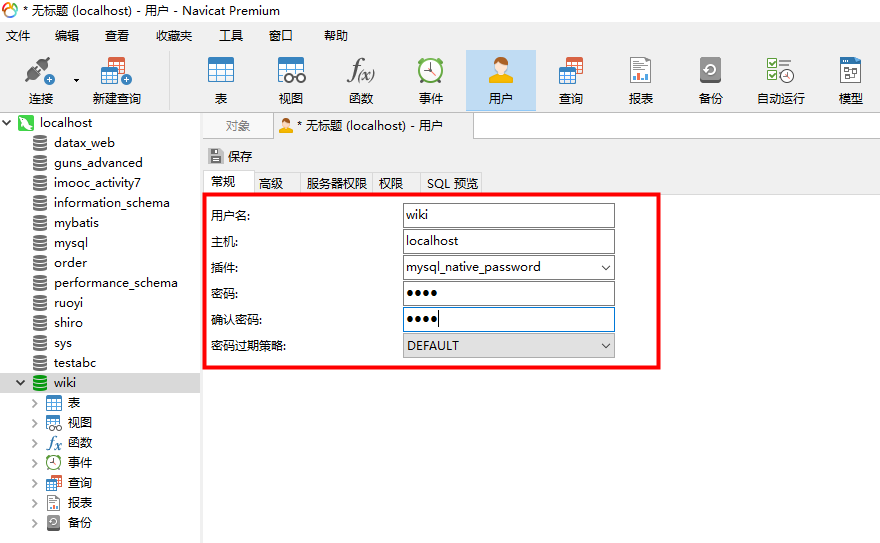Click the 函数 fx icon under wiki

pyautogui.click(x=54, y=443)
